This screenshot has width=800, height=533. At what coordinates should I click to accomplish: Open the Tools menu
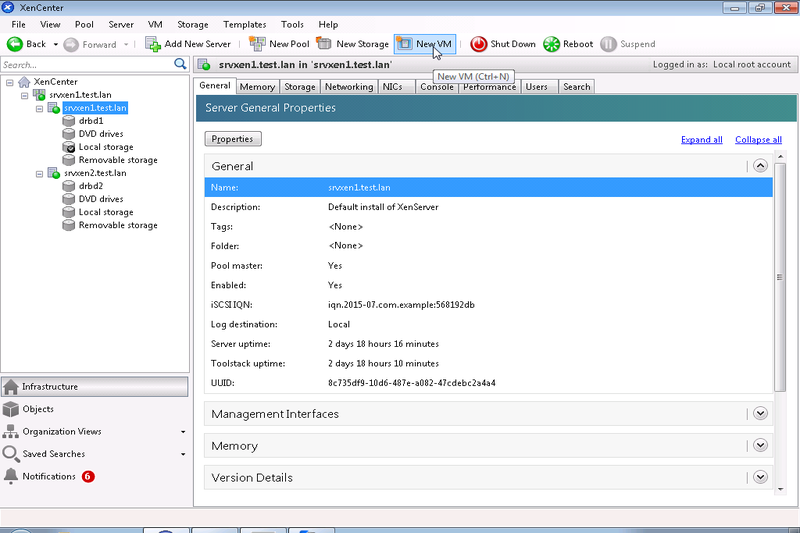coord(292,24)
